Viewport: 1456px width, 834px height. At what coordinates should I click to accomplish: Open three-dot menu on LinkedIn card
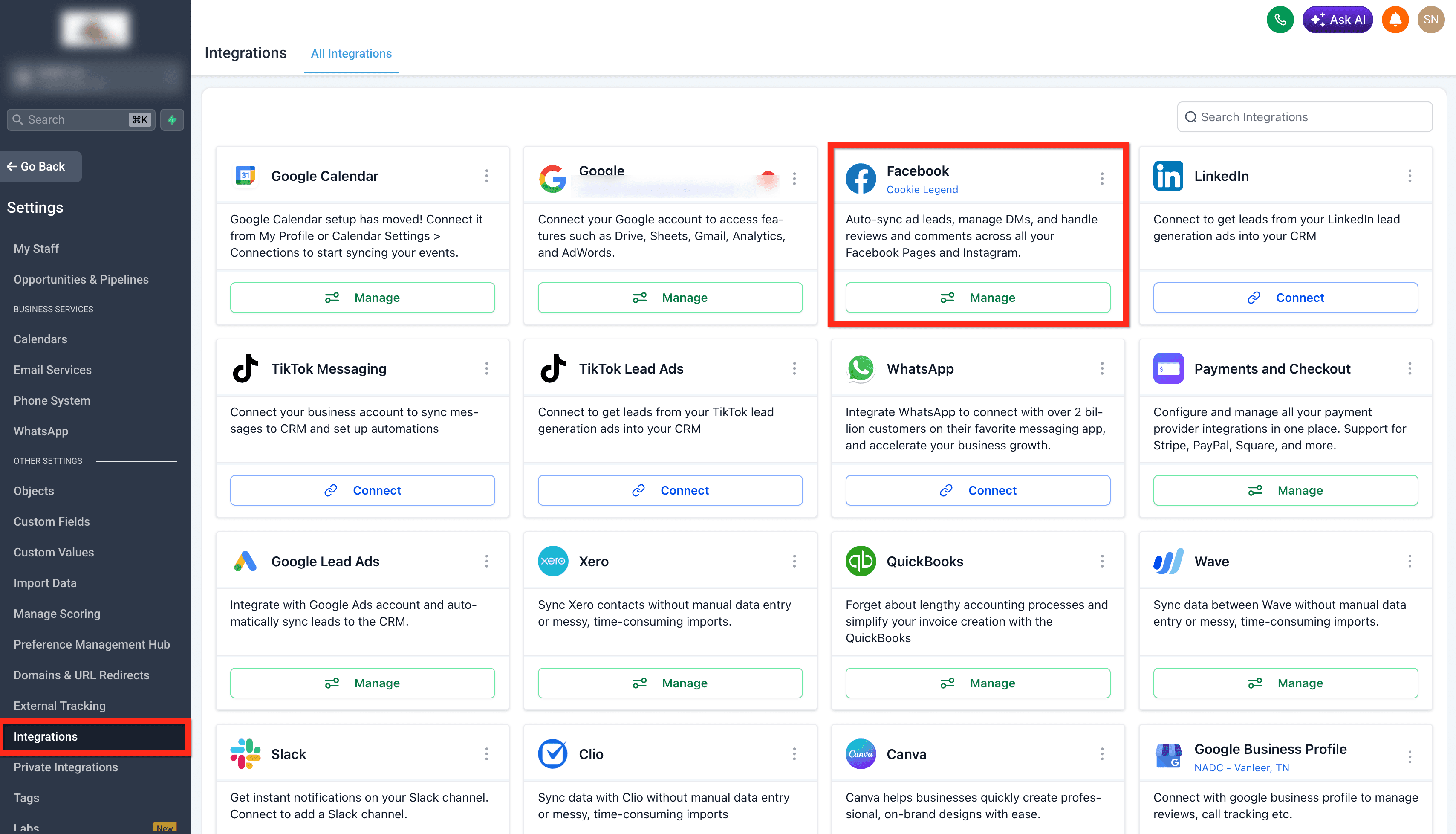click(x=1410, y=175)
